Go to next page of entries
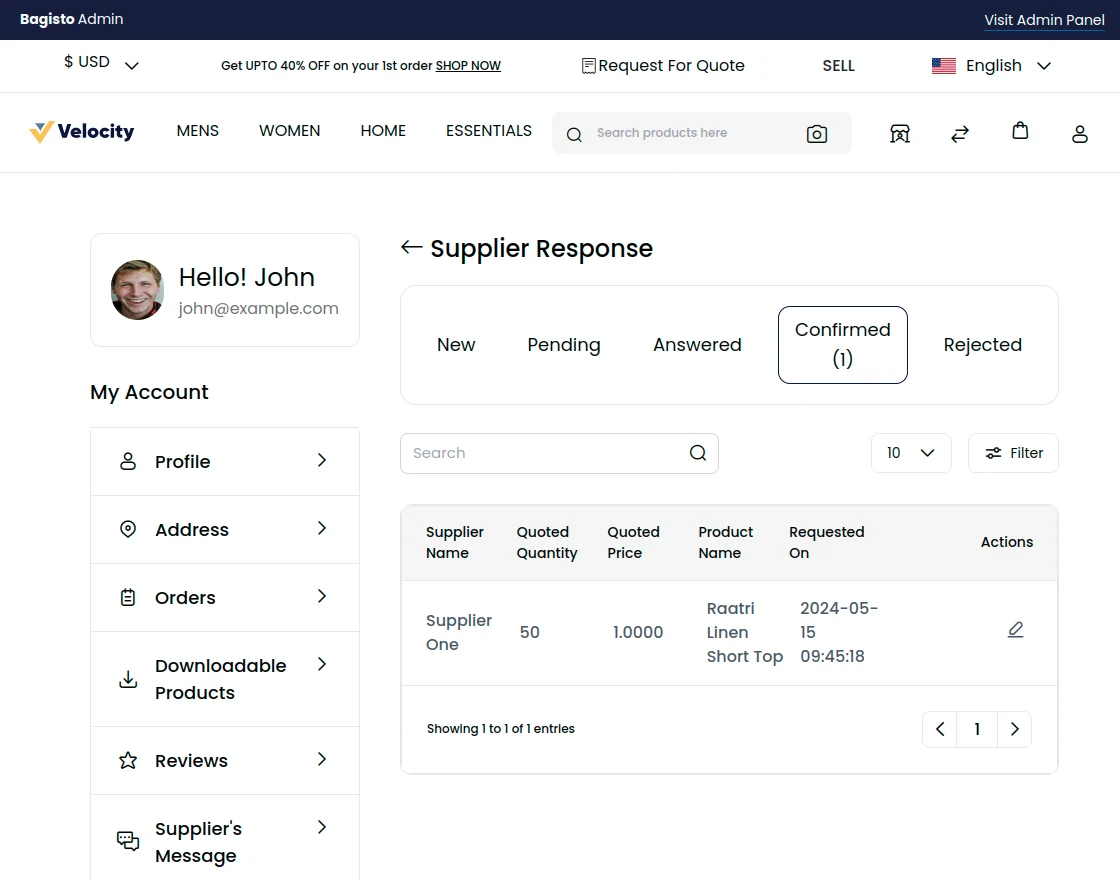The width and height of the screenshot is (1120, 880). coord(1014,729)
